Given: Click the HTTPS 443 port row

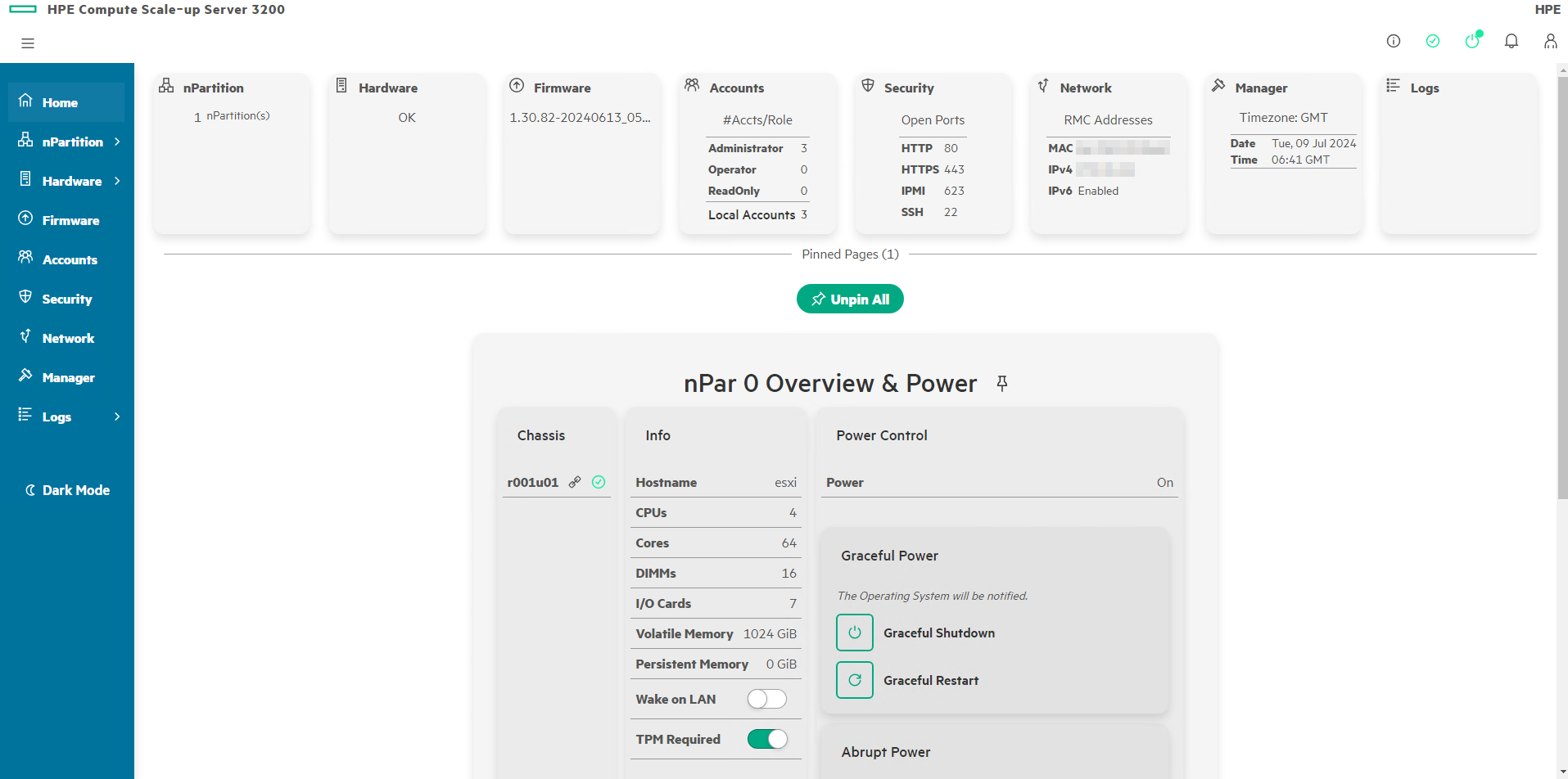Looking at the screenshot, I should [933, 169].
